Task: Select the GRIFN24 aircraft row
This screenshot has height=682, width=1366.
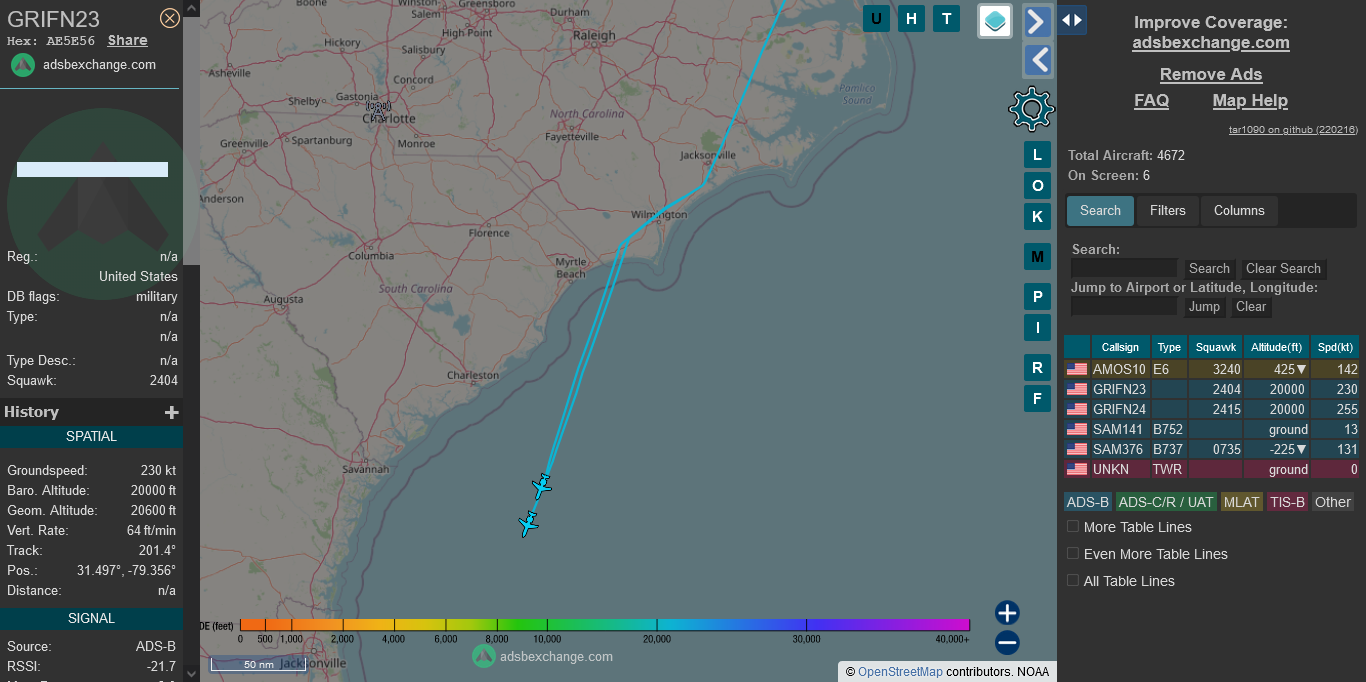Action: (1211, 409)
